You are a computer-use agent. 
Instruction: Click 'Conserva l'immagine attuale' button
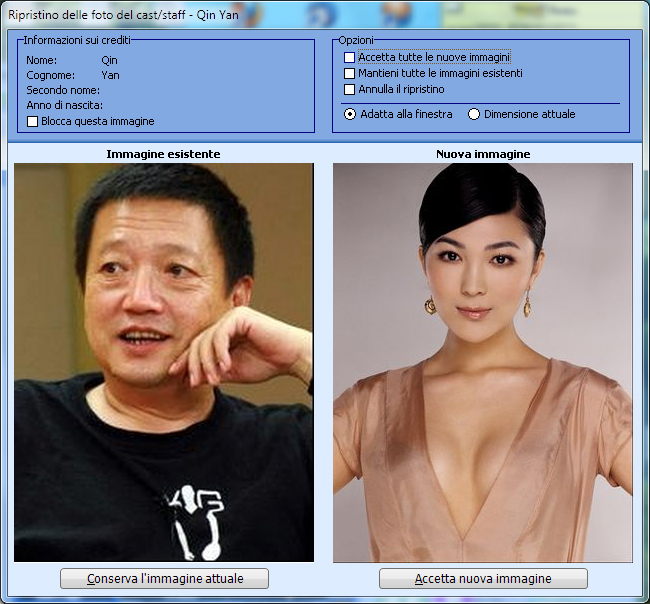pos(165,578)
